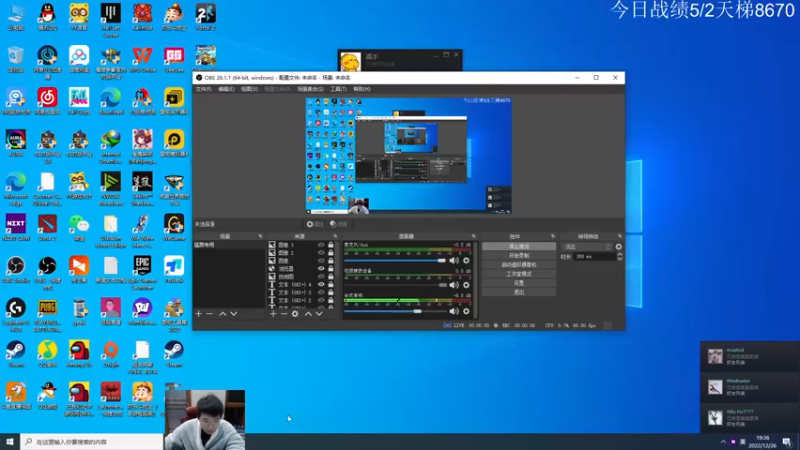Mute the 台式音响 speaker icon
This screenshot has height=450, width=800.
pos(454,311)
